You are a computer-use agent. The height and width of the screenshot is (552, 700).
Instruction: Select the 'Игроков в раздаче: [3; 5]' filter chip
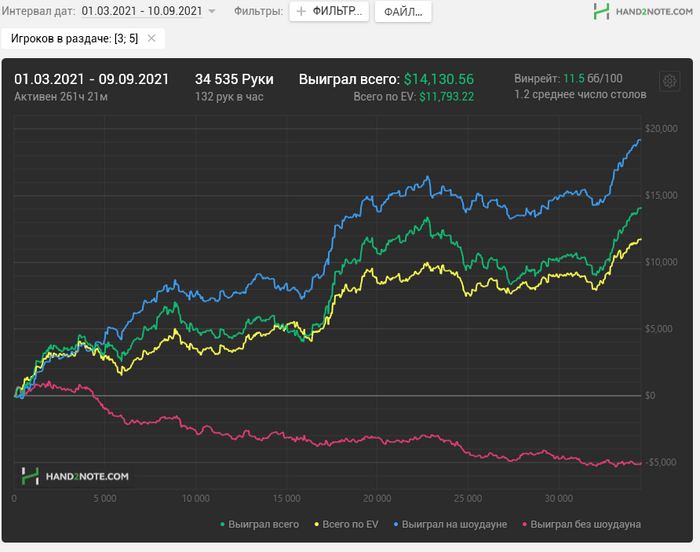(x=83, y=38)
